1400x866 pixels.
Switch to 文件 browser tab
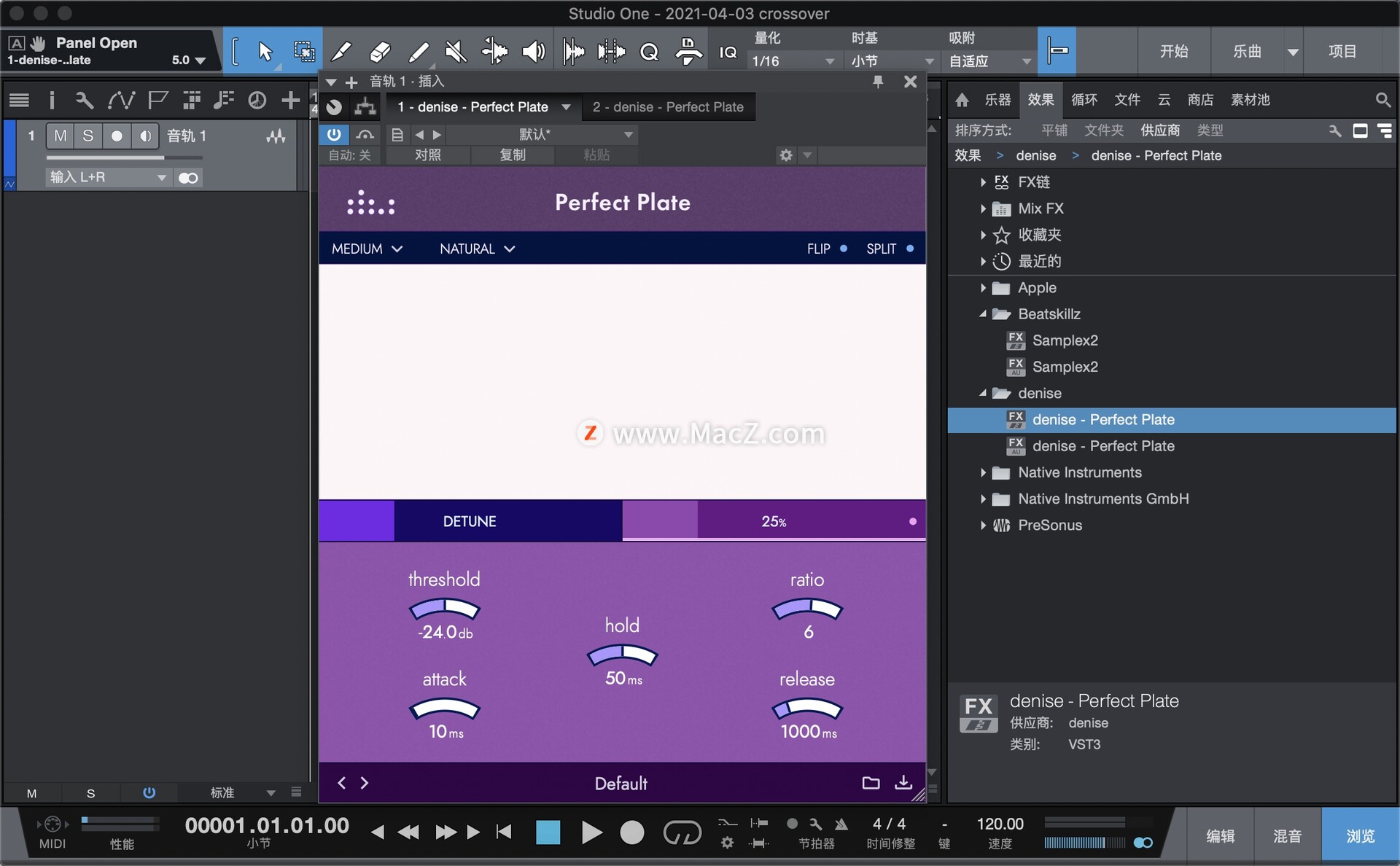(1127, 100)
